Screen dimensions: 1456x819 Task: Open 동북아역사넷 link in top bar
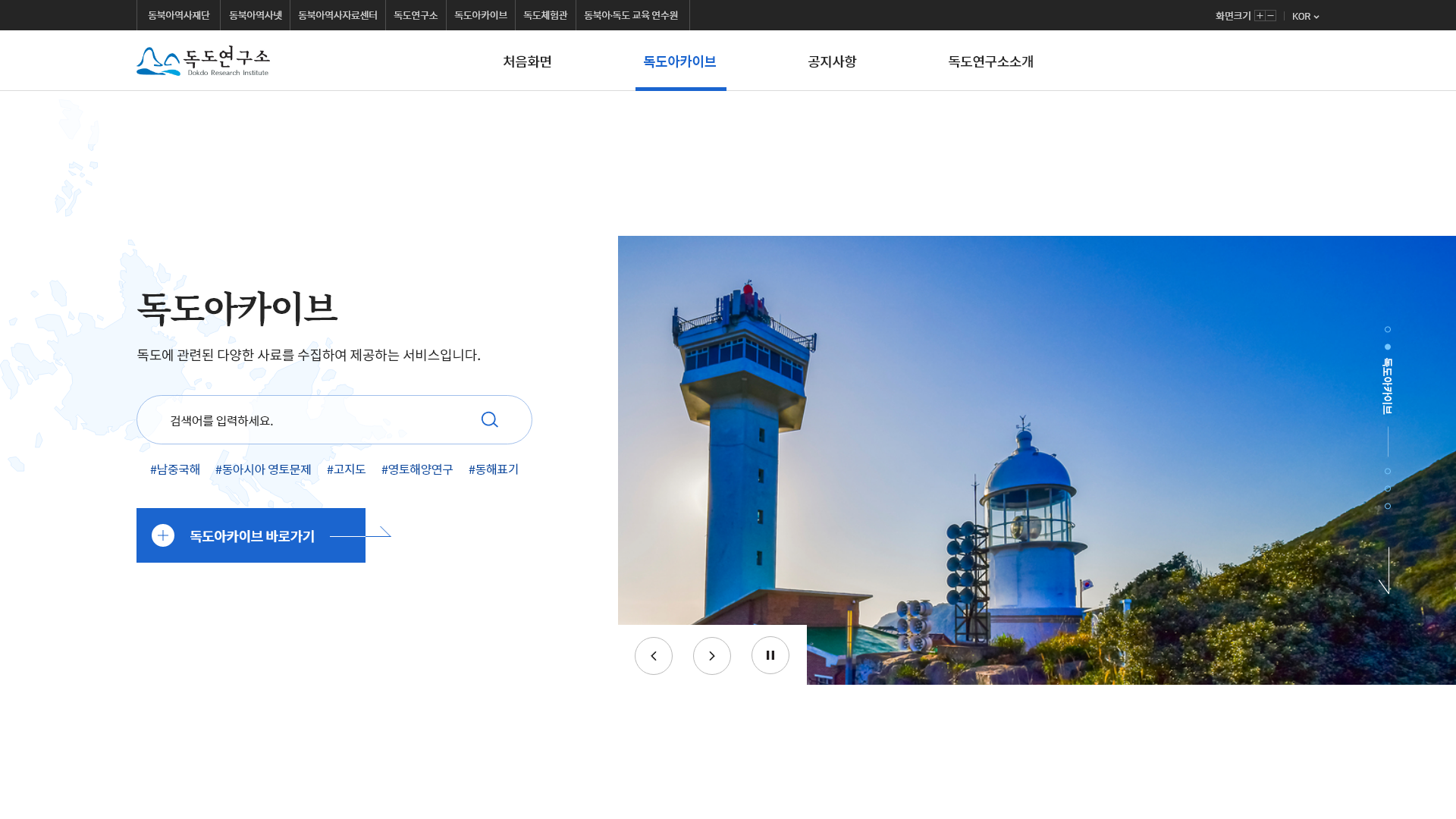[255, 15]
